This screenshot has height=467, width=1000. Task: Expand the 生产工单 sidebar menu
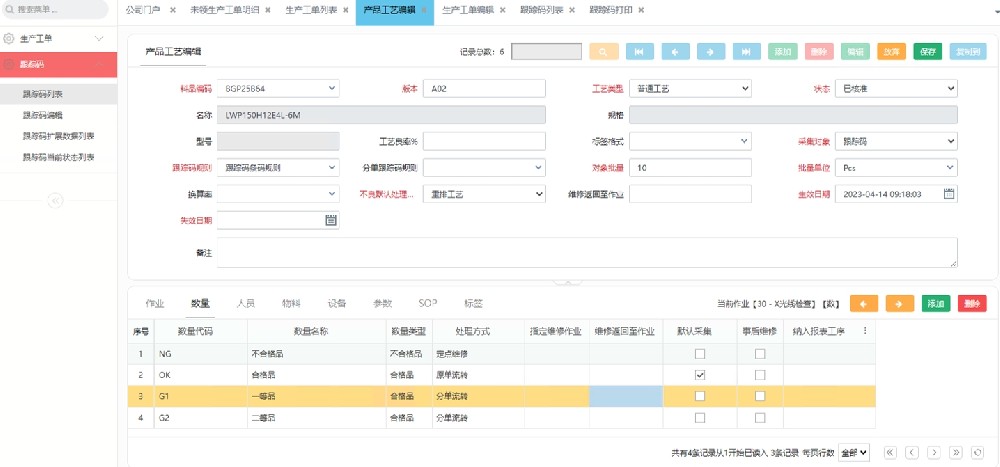point(58,38)
